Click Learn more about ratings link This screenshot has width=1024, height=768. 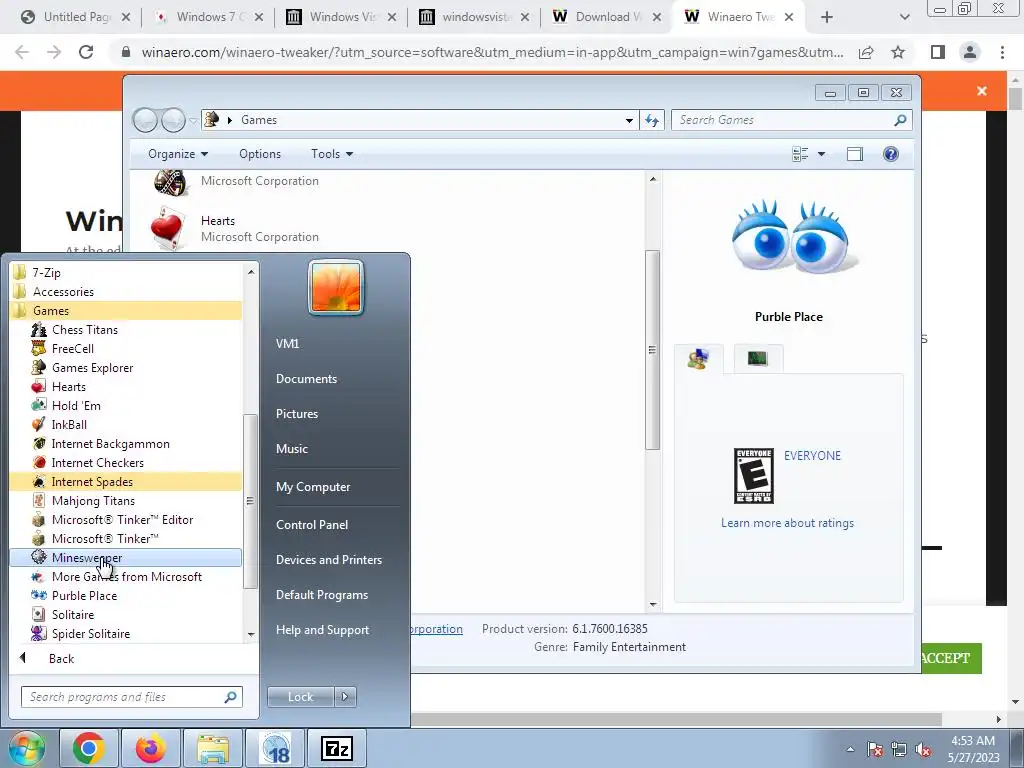point(787,523)
